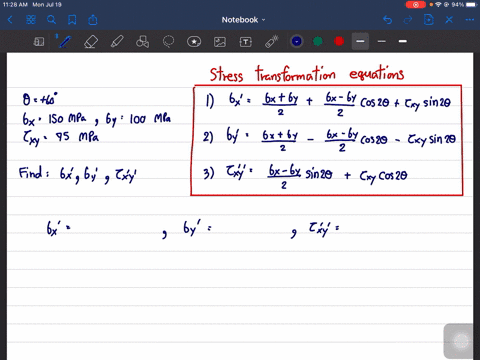Choose the green pen color
The width and height of the screenshot is (480, 360).
coord(318,41)
